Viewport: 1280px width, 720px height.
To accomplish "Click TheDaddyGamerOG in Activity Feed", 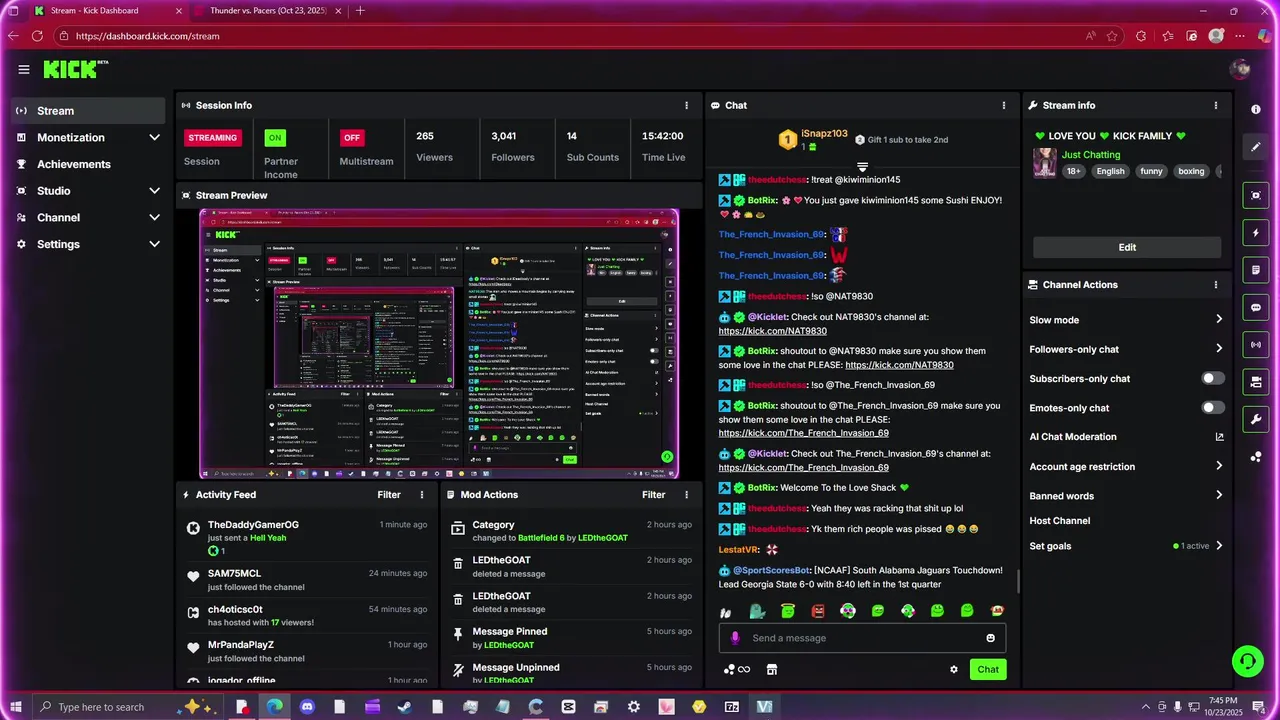I will (253, 525).
